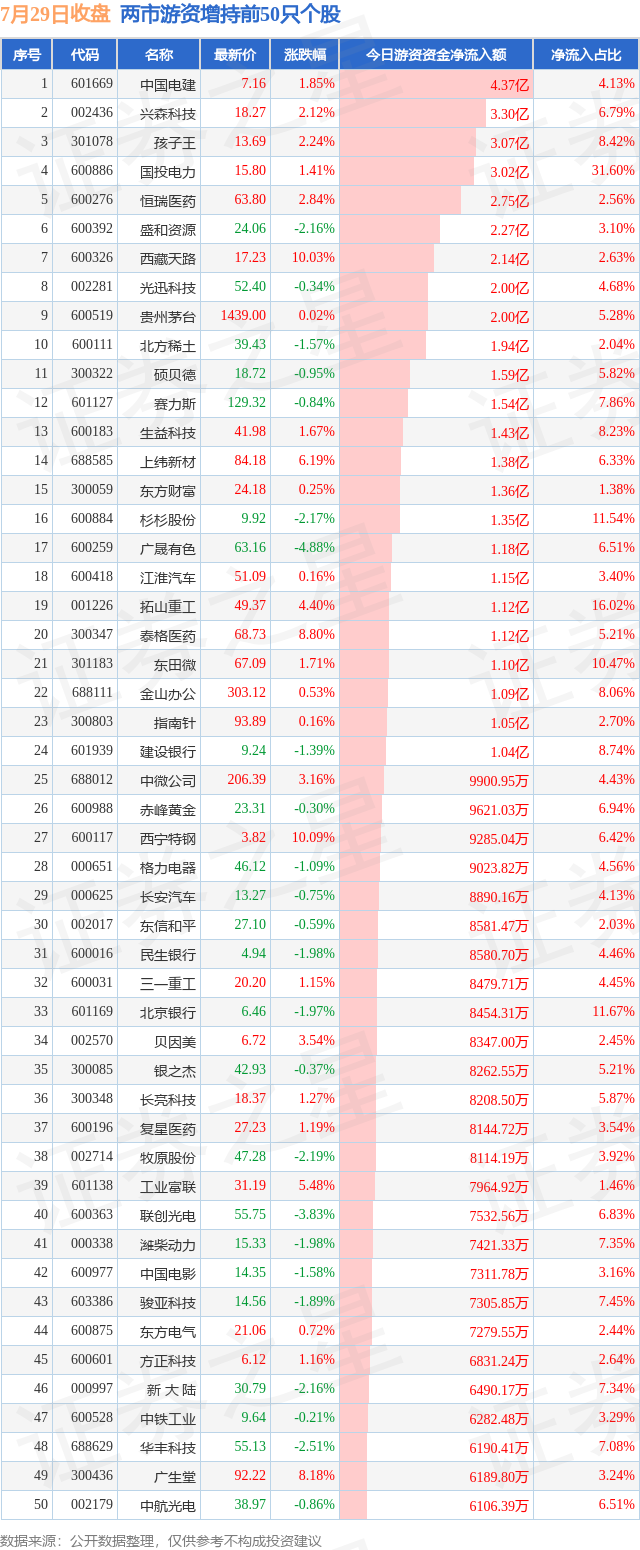This screenshot has height=1550, width=640.
Task: Click net inflow value 9900.95万
Action: pyautogui.click(x=498, y=781)
